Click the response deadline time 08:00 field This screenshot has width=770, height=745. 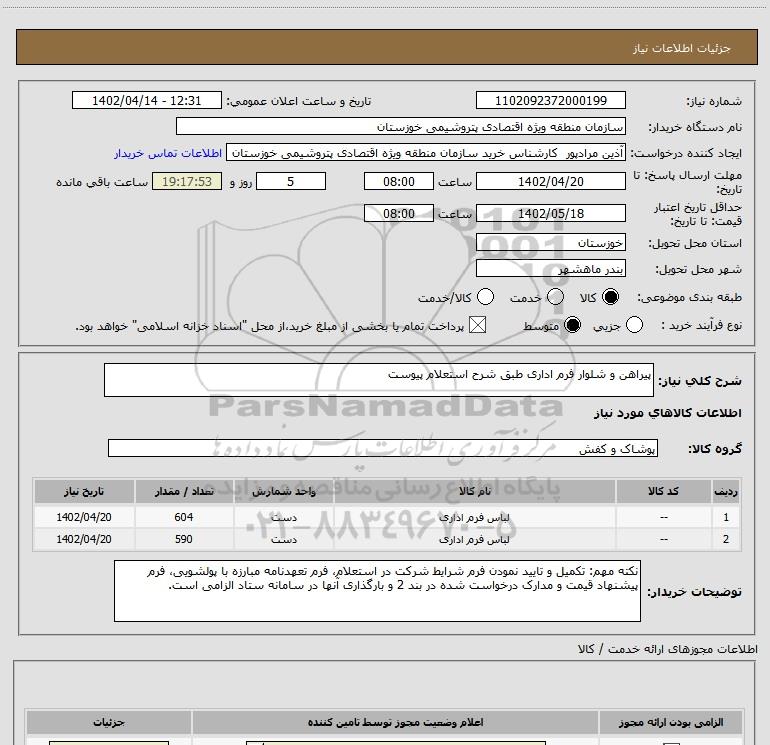point(399,181)
